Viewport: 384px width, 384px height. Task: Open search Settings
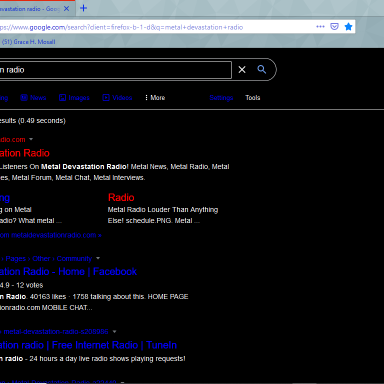coord(221,98)
